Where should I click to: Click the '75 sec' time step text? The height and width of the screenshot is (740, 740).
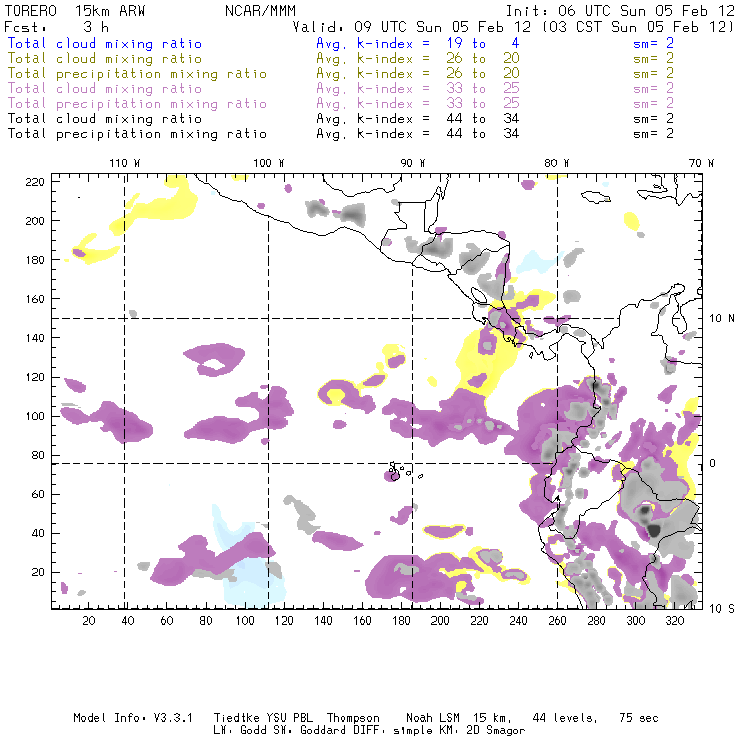[639, 718]
